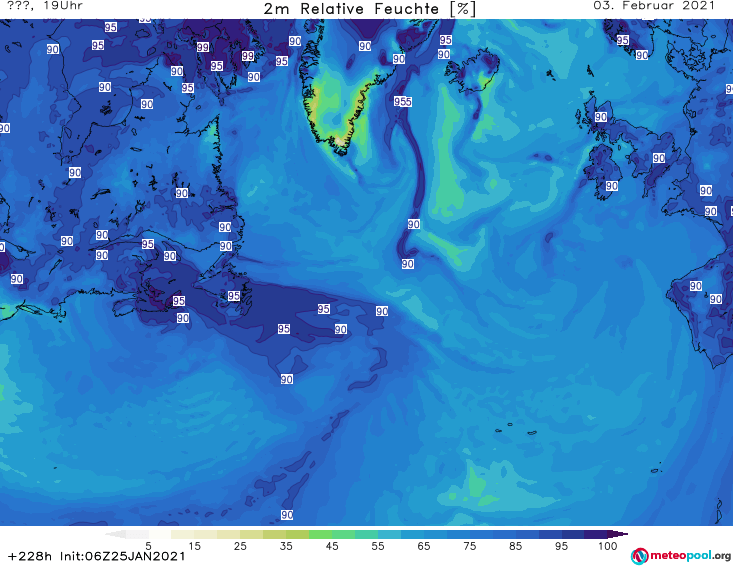Click the bright green colorbar segment above 45
The image size is (733, 566).
pos(321,534)
